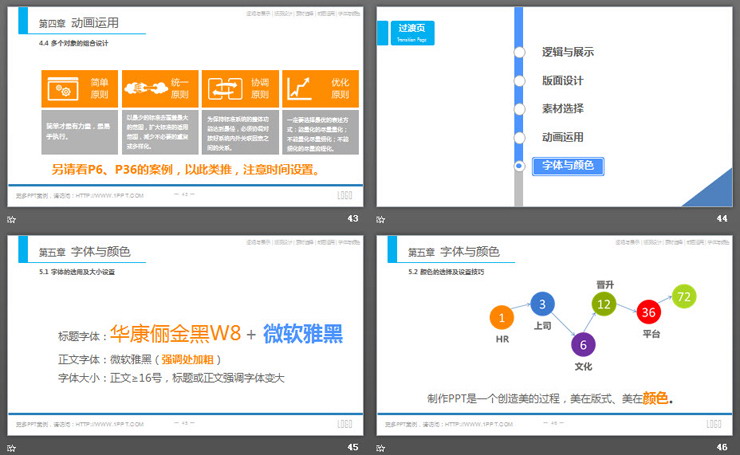Image resolution: width=740 pixels, height=455 pixels.
Task: Click the footer URL link on slide 45
Action: (x=109, y=424)
